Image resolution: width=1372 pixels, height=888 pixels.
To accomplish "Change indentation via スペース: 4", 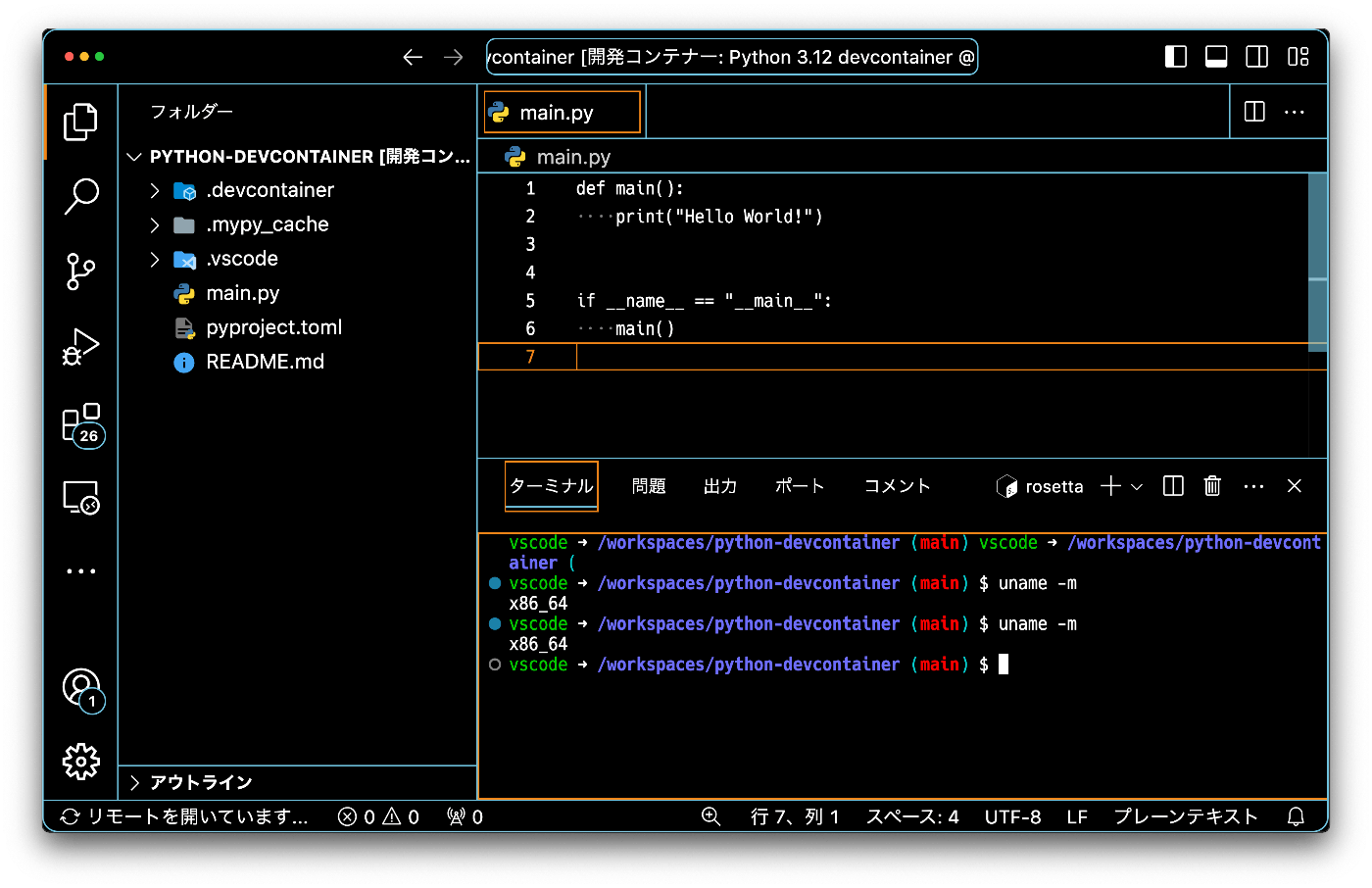I will click(912, 816).
